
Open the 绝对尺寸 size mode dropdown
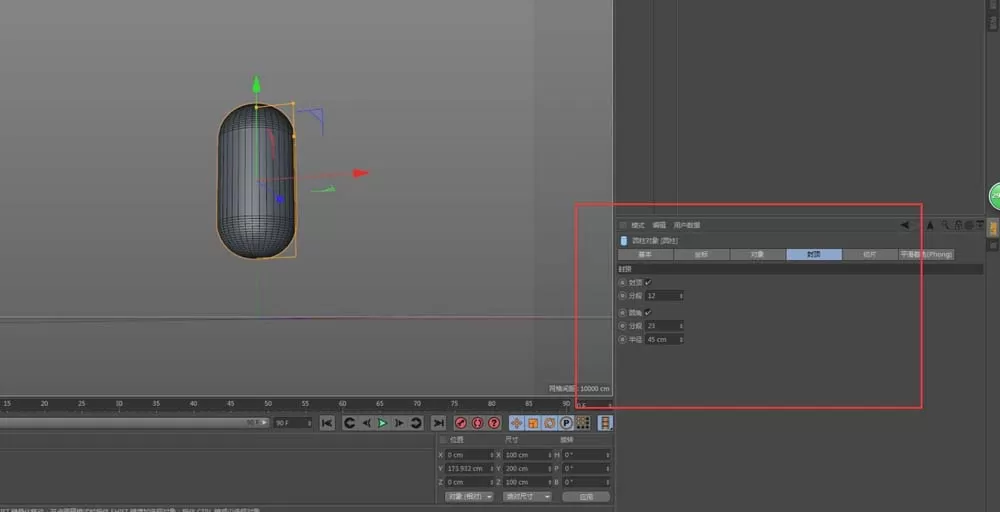tap(527, 496)
